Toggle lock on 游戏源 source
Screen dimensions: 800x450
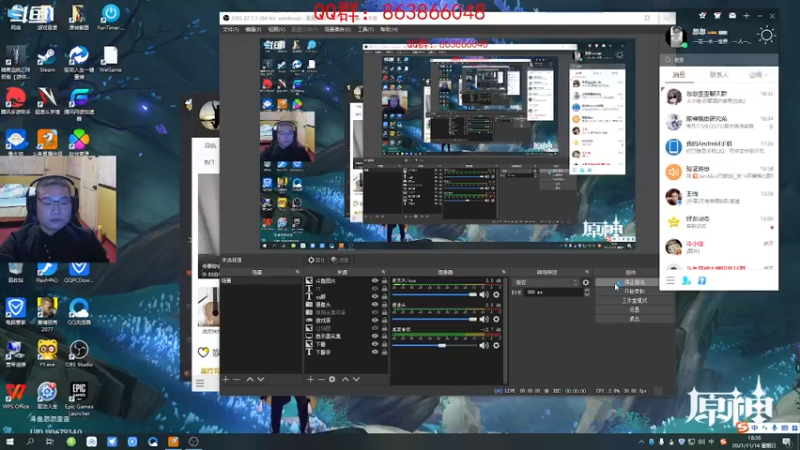click(x=384, y=320)
